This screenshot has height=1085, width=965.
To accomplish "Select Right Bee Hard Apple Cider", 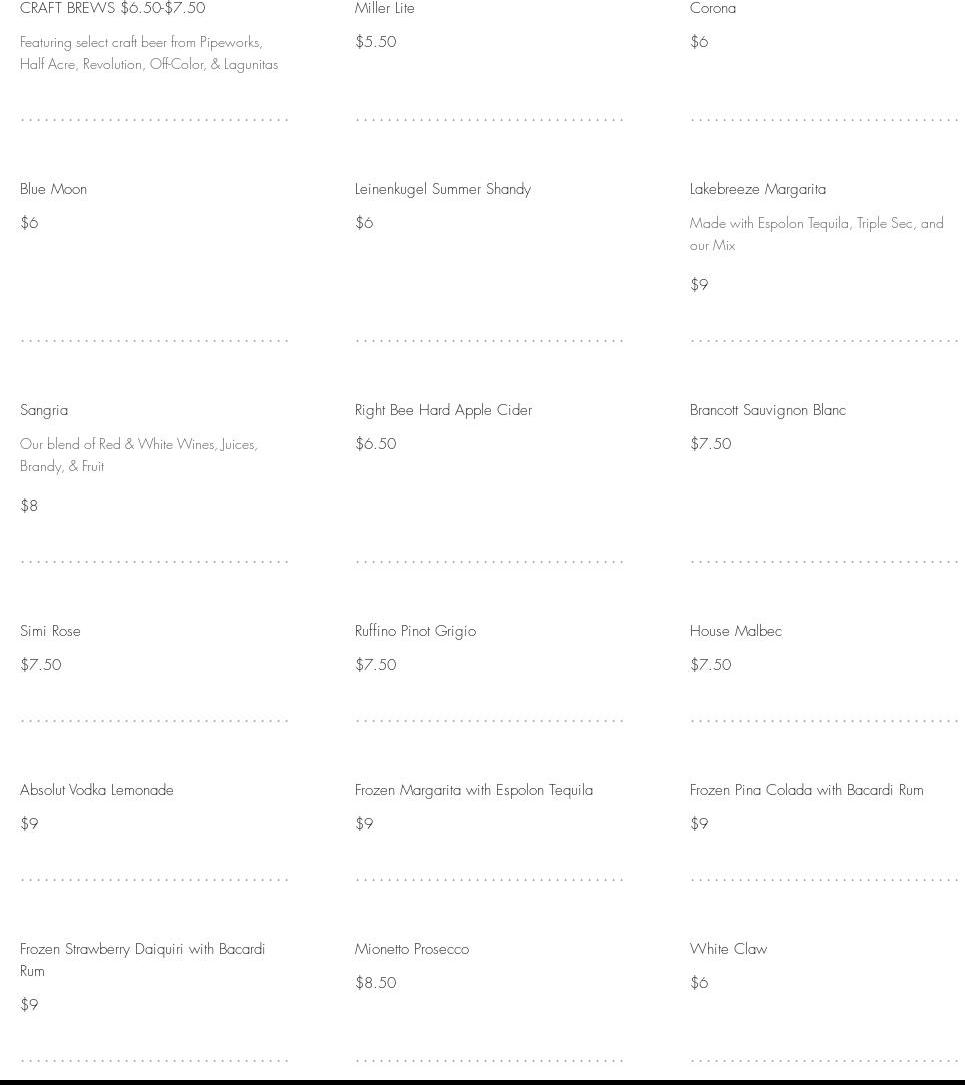I will (x=443, y=410).
